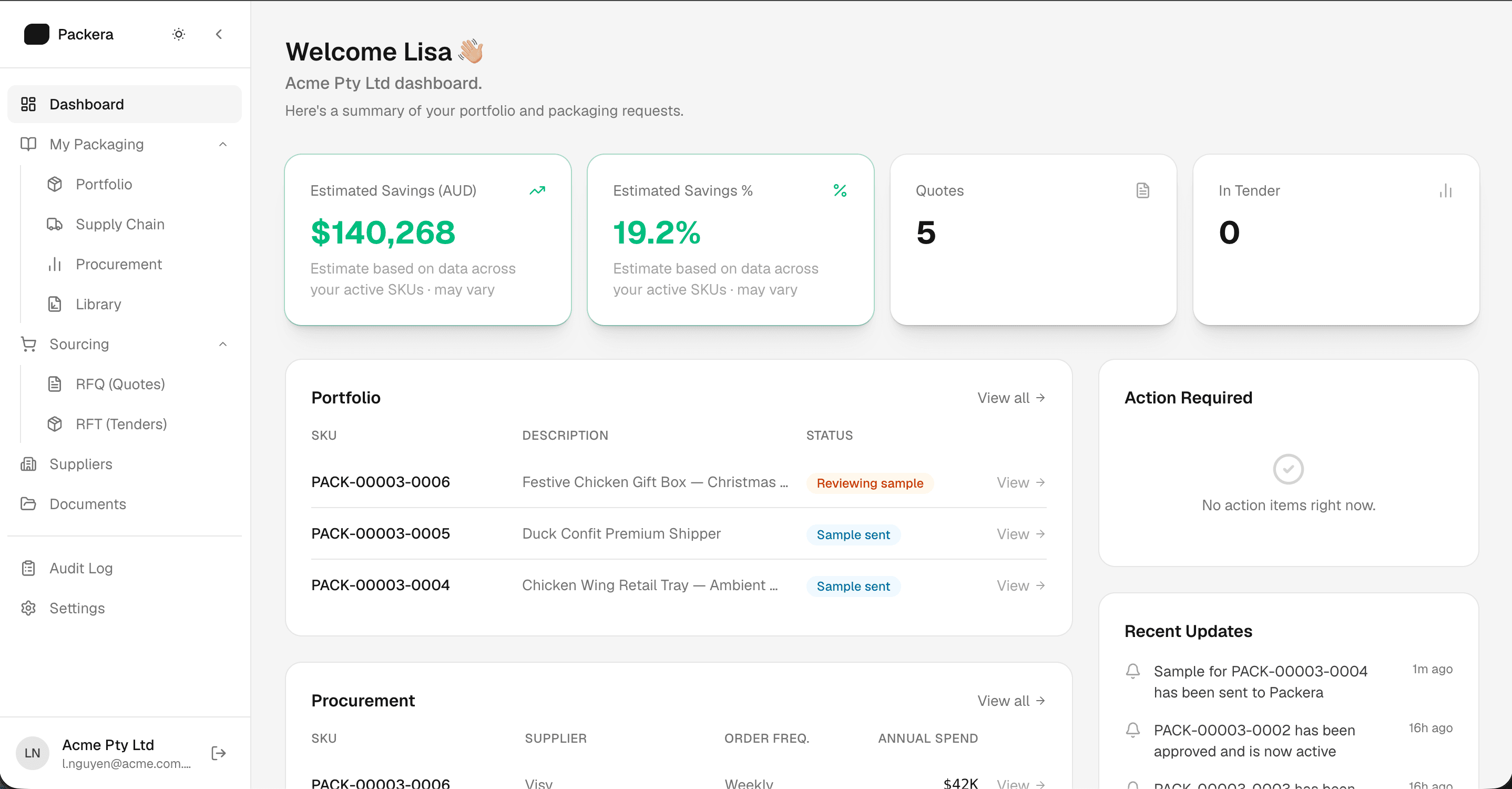Go to Suppliers
This screenshot has width=1512, height=789.
(x=81, y=464)
